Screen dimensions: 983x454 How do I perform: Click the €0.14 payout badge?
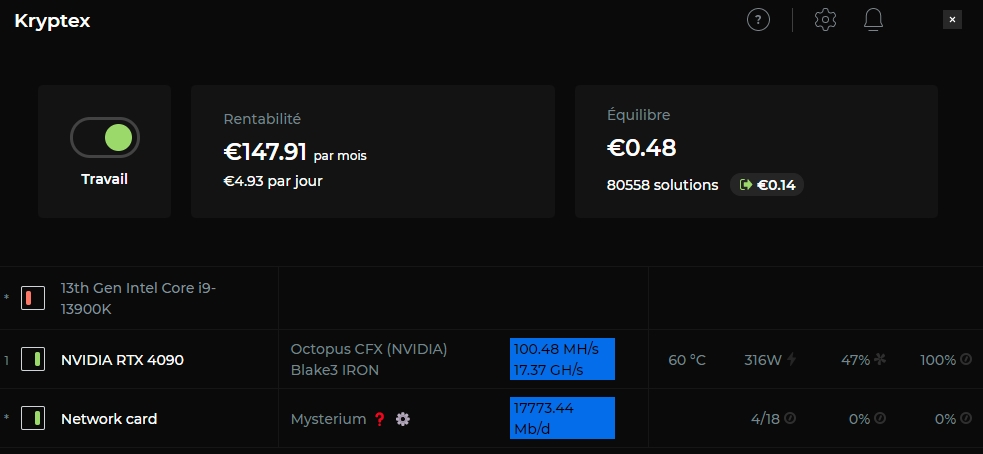point(767,185)
